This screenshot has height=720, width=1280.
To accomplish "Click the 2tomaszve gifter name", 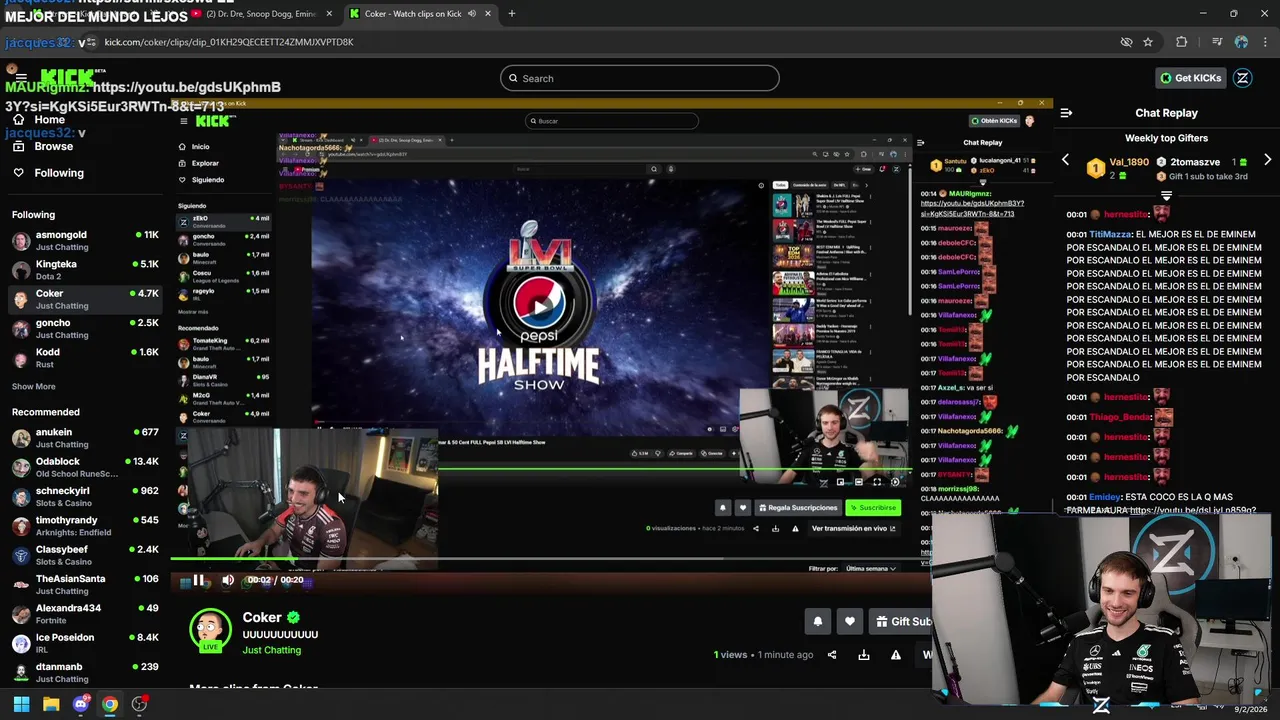I will tap(1195, 162).
